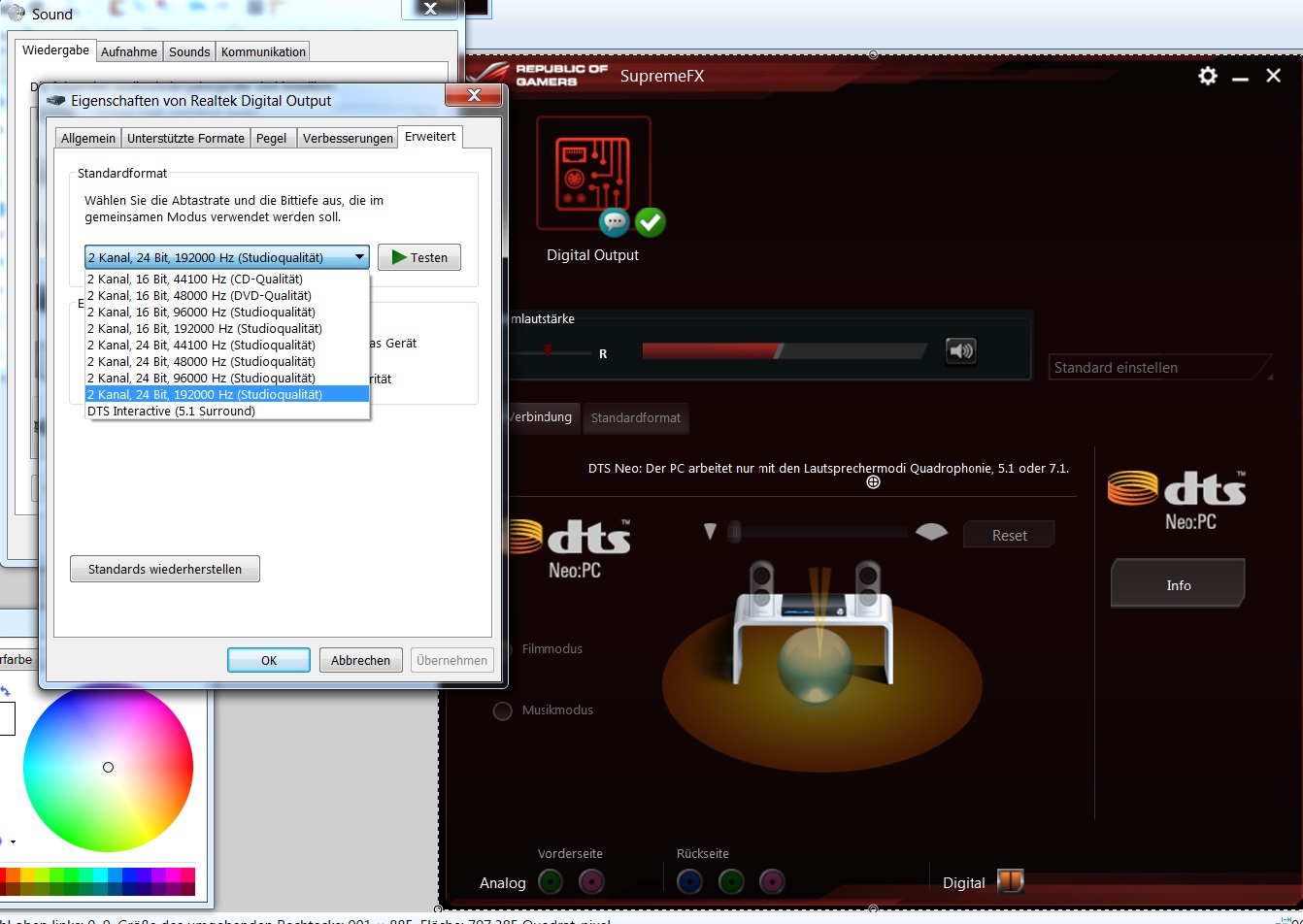Viewport: 1303px width, 924px height.
Task: Open Kommunikation tab in Sound window
Action: pyautogui.click(x=263, y=51)
